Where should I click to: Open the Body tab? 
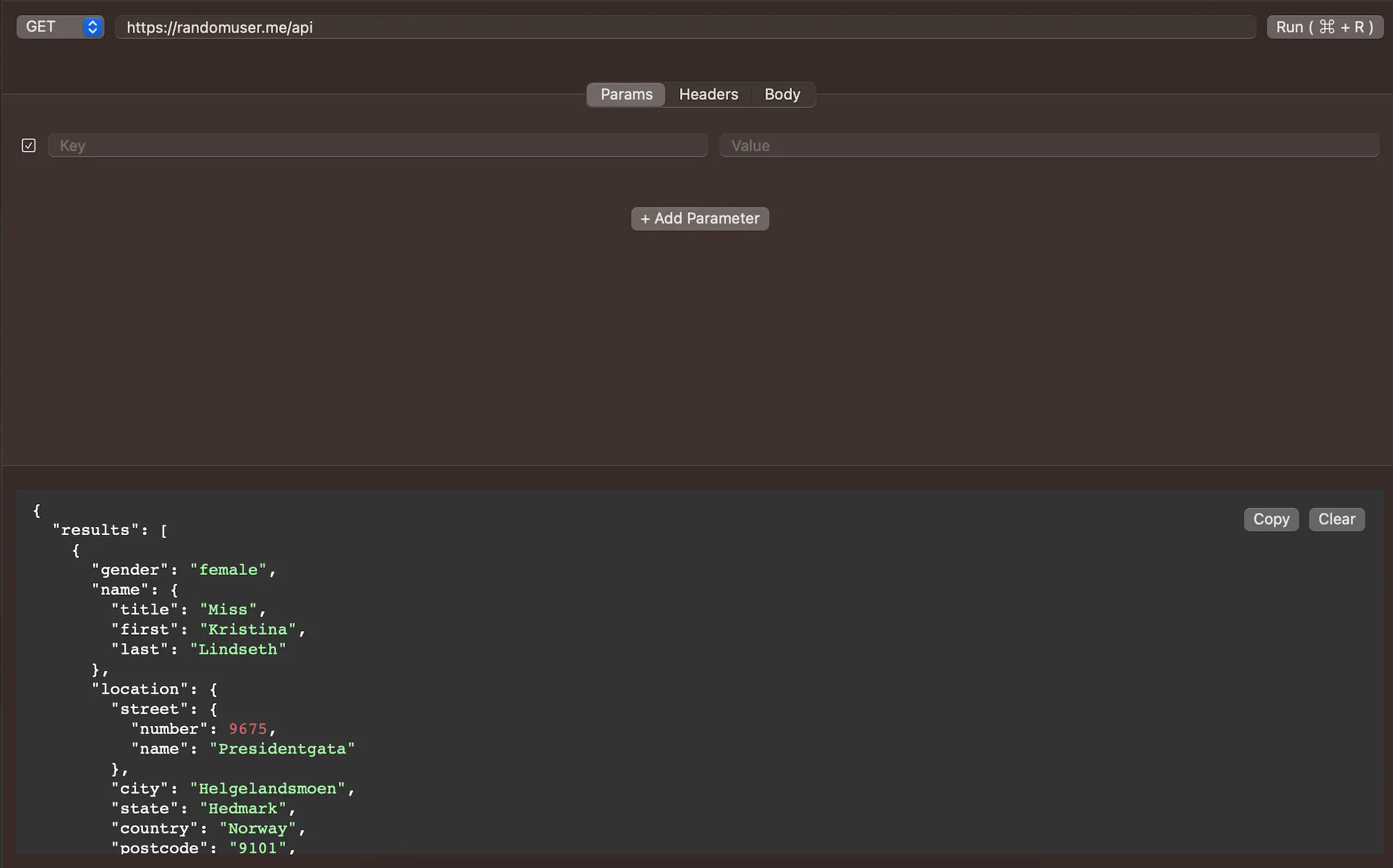(782, 95)
